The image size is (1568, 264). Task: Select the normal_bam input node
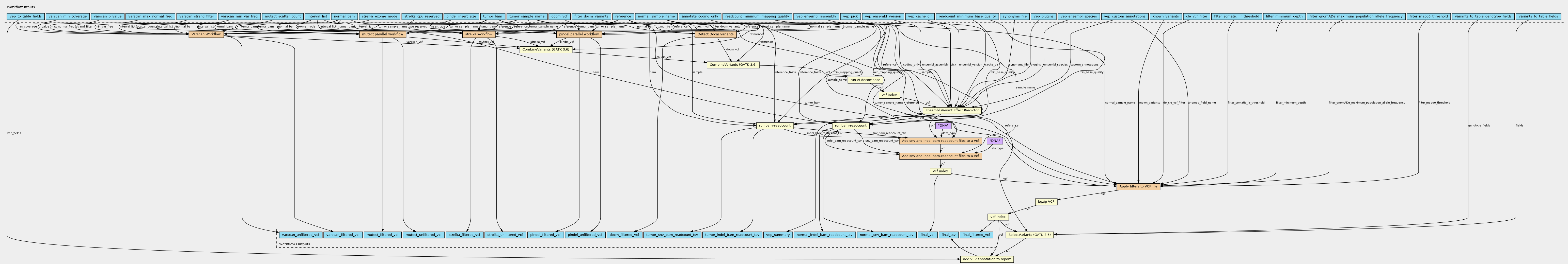click(344, 16)
